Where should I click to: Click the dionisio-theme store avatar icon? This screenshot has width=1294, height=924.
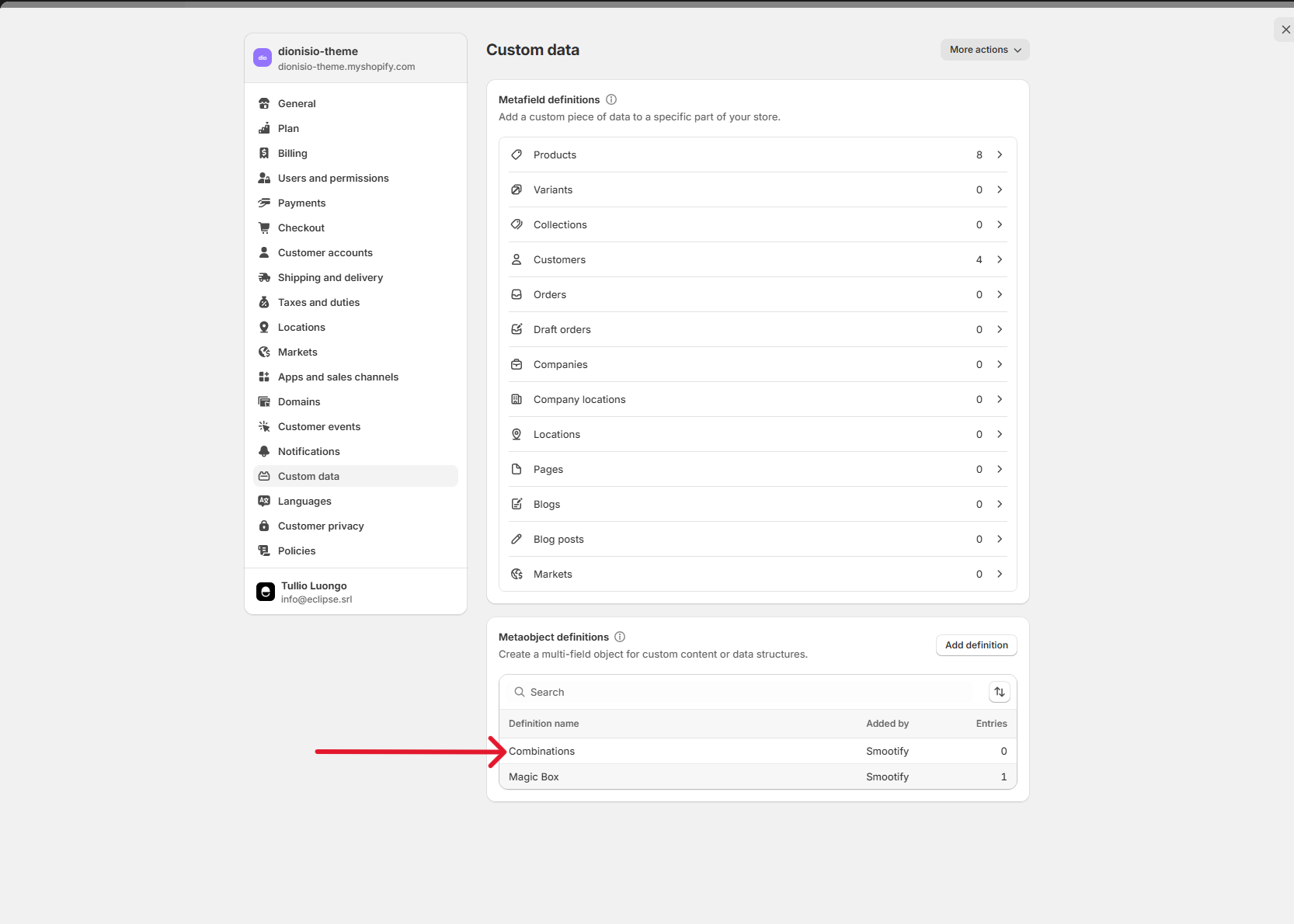point(263,57)
